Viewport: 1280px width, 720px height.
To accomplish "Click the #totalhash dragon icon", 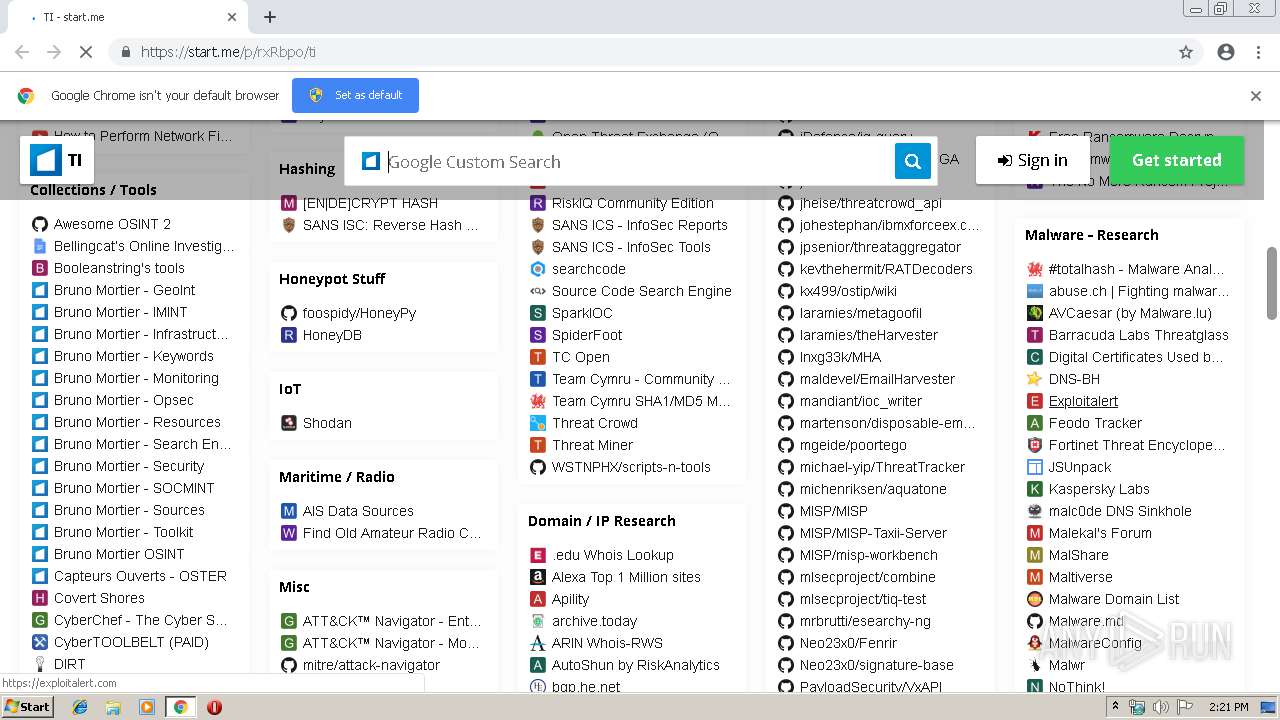I will point(1035,269).
